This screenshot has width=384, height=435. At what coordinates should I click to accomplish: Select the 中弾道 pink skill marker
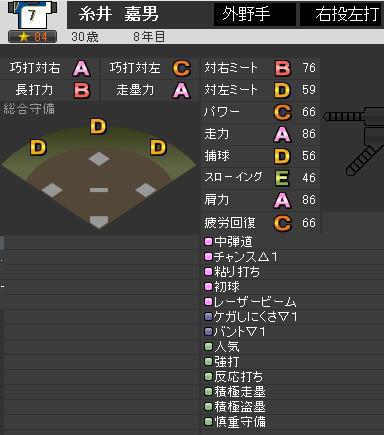[208, 242]
